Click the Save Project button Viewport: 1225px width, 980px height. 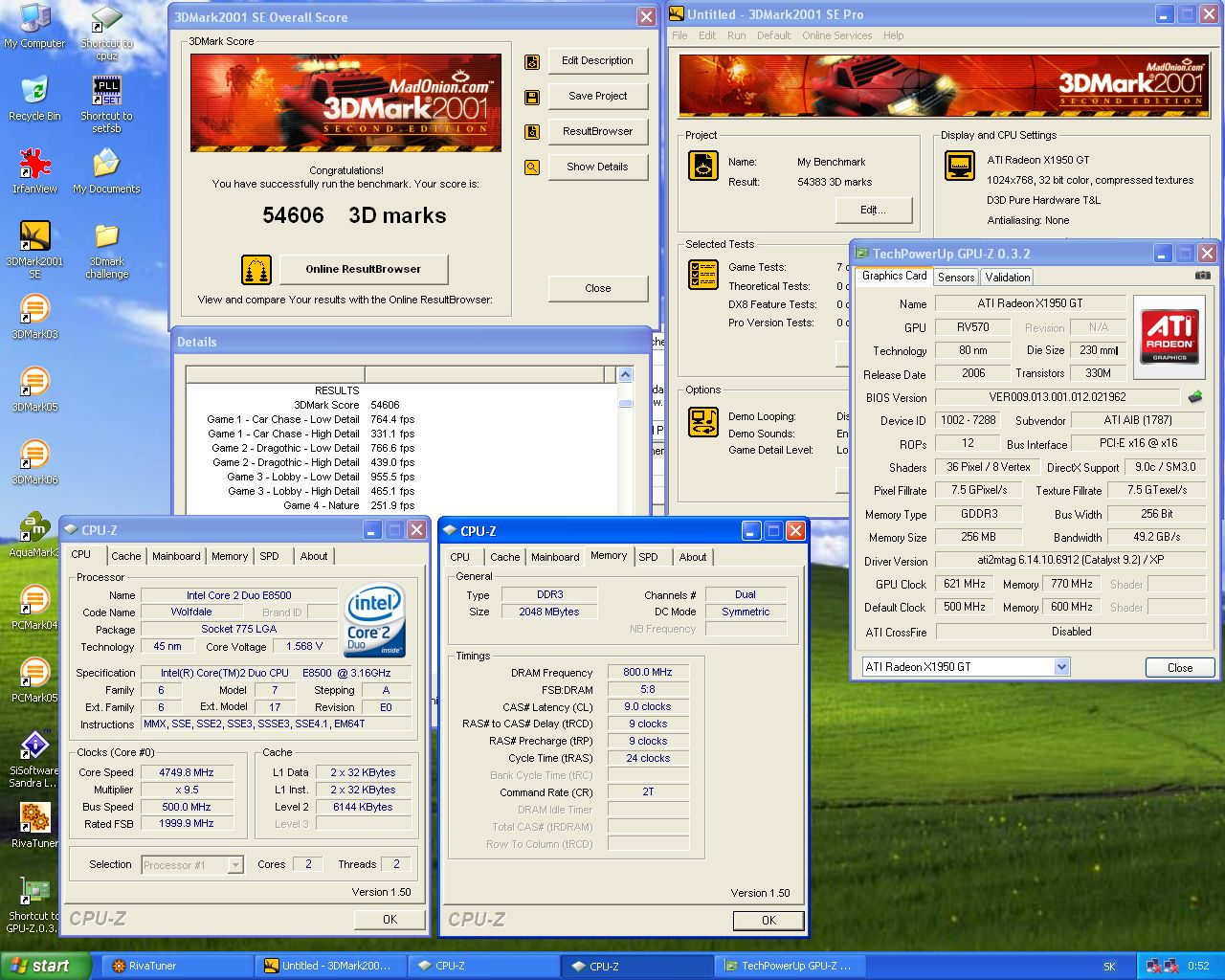click(597, 97)
